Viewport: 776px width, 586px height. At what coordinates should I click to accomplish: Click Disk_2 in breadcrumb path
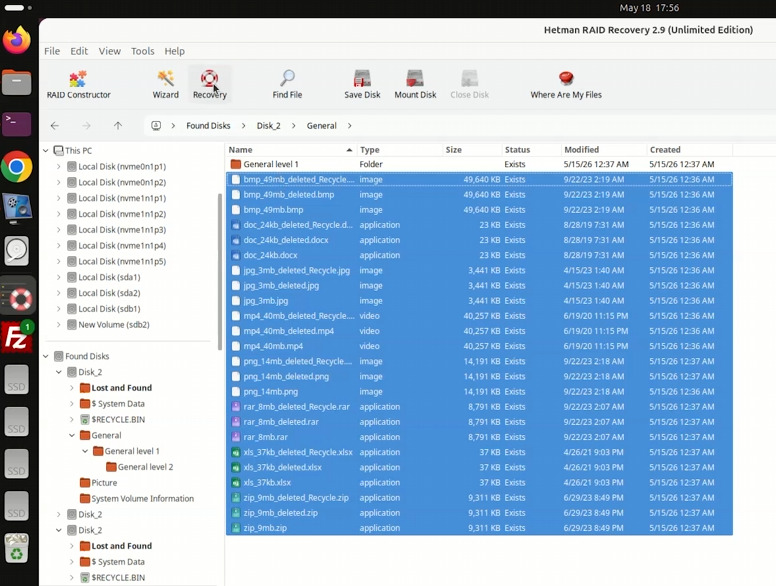(268, 126)
